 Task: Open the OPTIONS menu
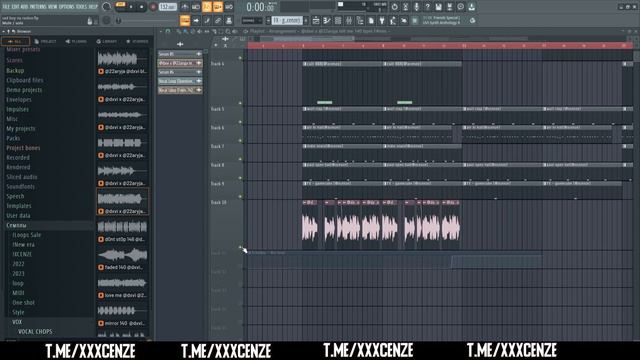(67, 7)
